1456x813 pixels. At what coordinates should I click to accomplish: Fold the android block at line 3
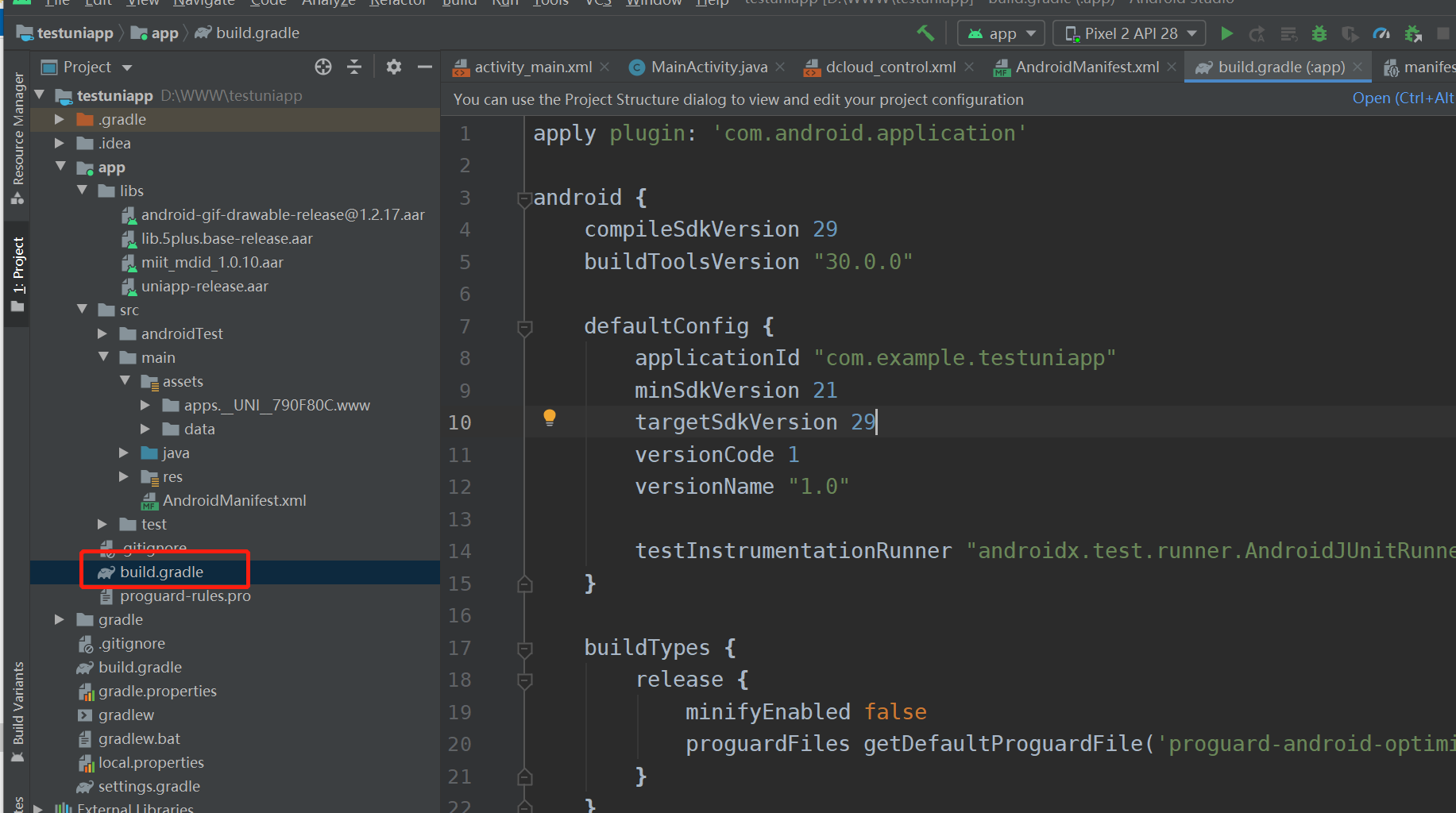(524, 198)
